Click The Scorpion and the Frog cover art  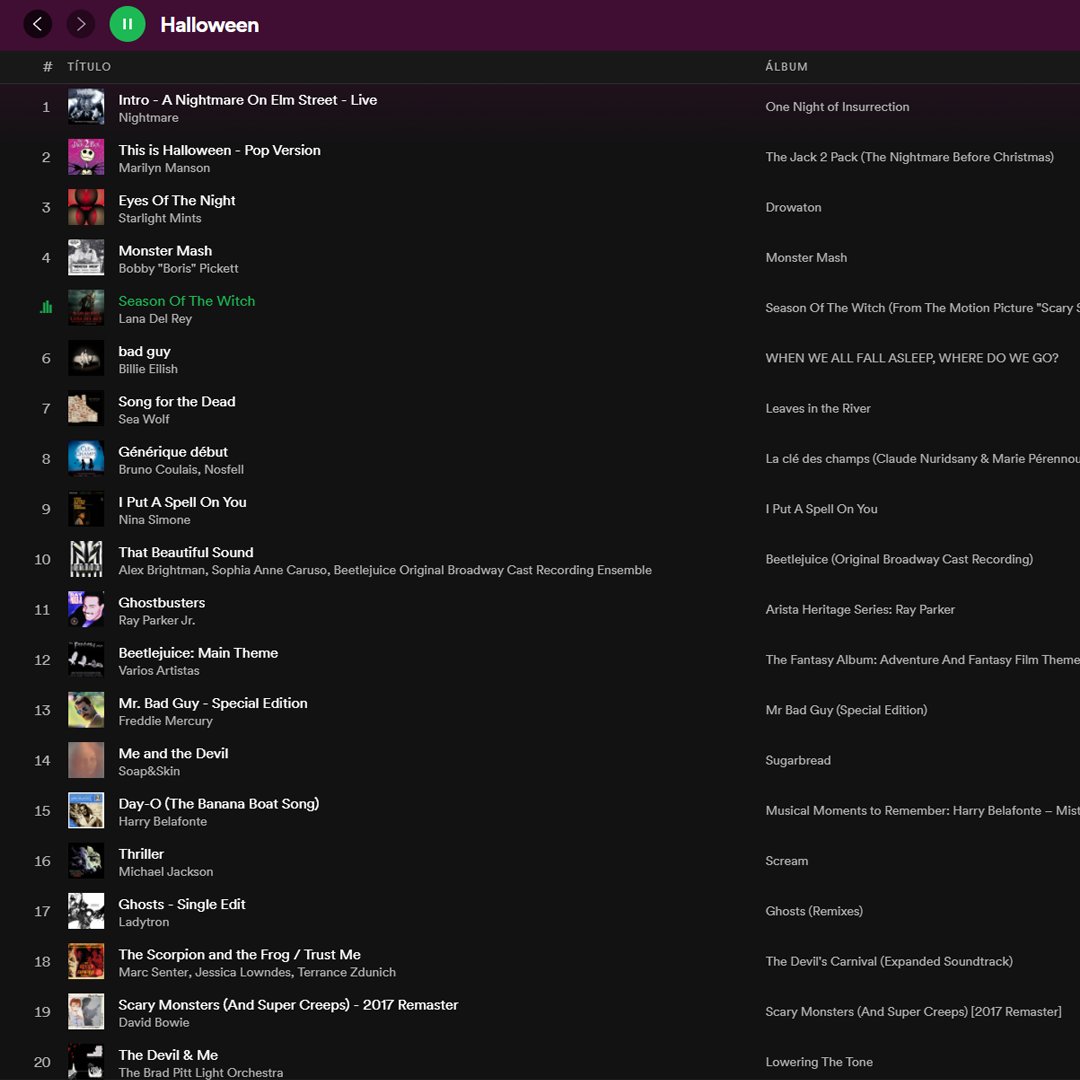[86, 962]
